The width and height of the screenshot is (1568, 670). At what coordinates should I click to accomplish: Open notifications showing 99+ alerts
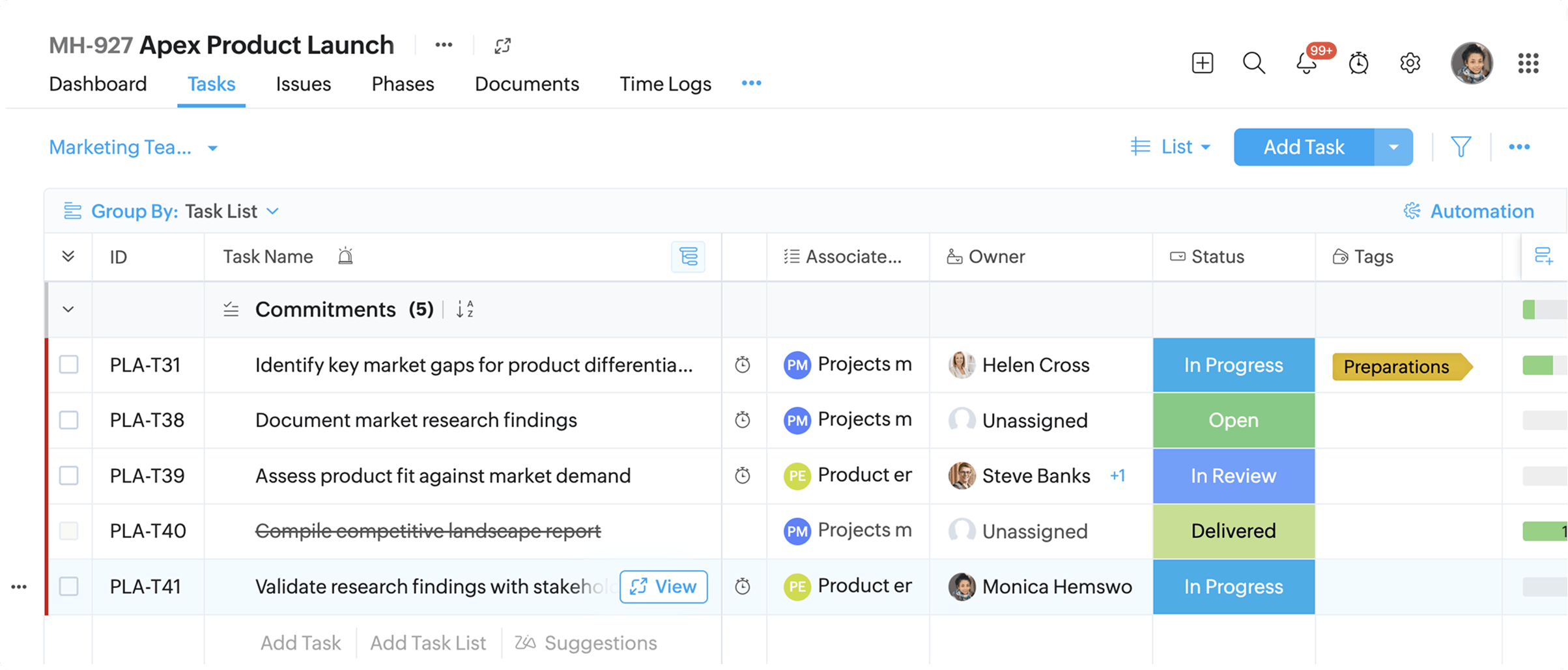click(1305, 63)
